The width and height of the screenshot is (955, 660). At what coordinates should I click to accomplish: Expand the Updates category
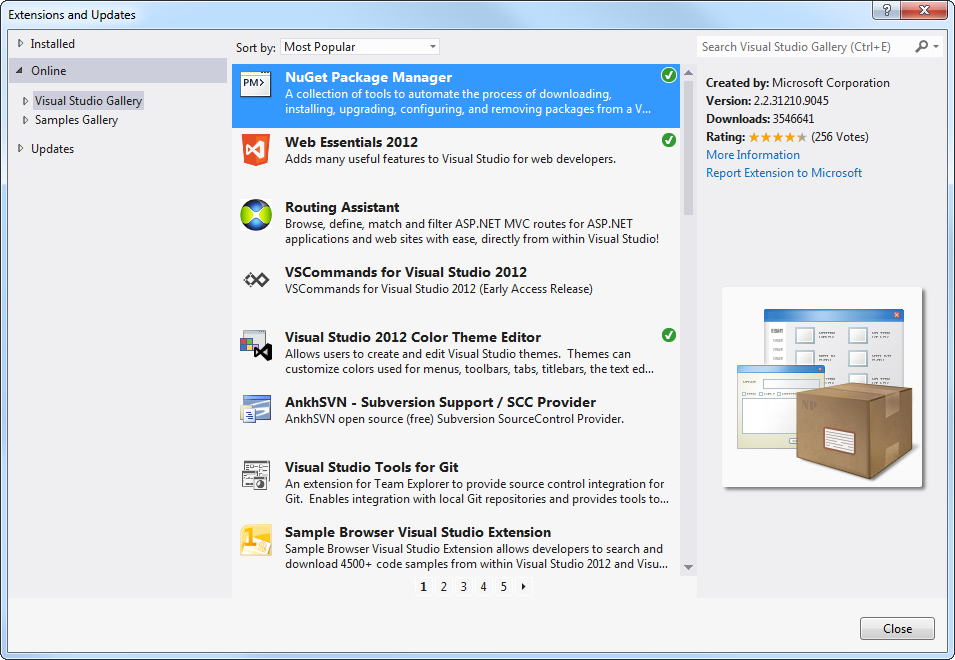tap(20, 149)
